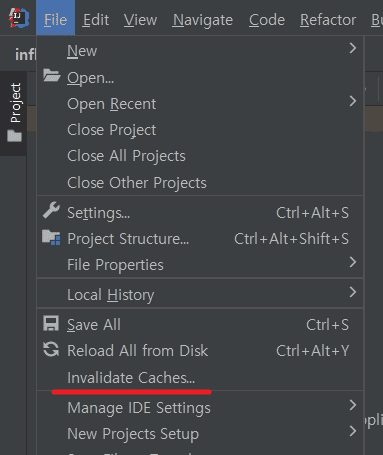383x455 pixels.
Task: Click the wrench icon next to Settings...
Action: (x=51, y=210)
